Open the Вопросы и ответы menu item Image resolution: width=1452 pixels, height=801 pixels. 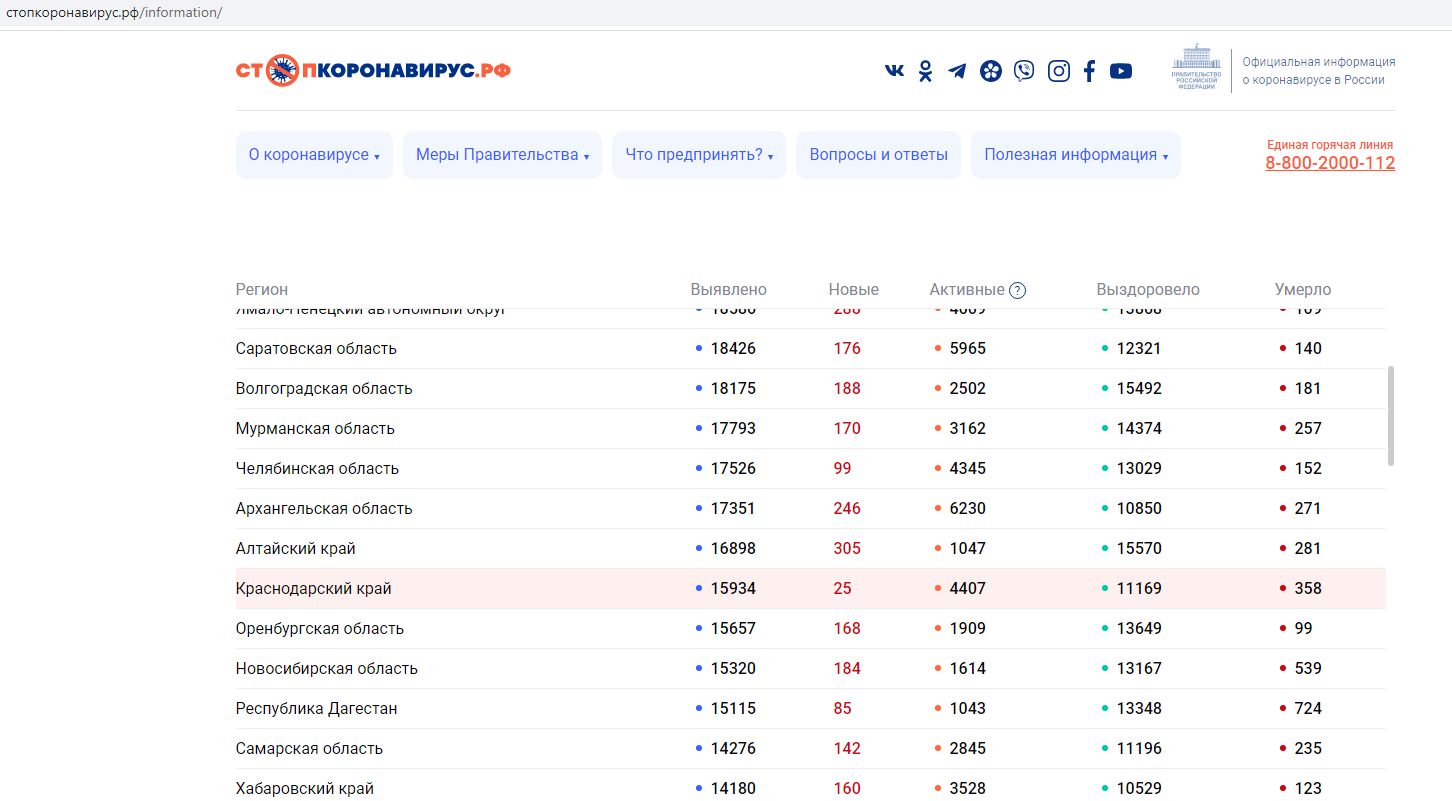tap(878, 155)
